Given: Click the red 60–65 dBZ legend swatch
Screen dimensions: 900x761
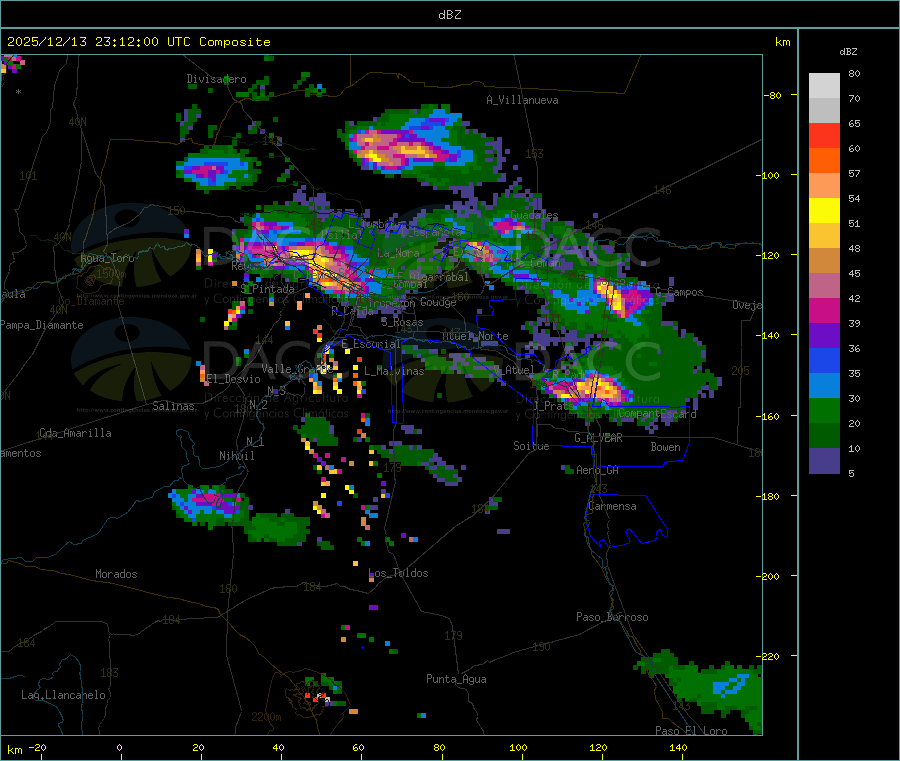Looking at the screenshot, I should click(x=824, y=135).
